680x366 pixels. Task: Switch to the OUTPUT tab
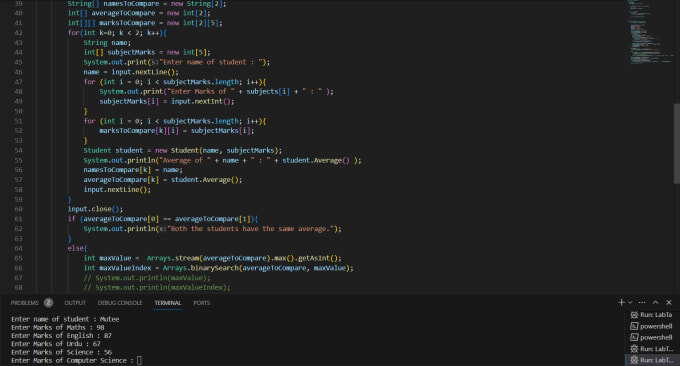[x=75, y=303]
